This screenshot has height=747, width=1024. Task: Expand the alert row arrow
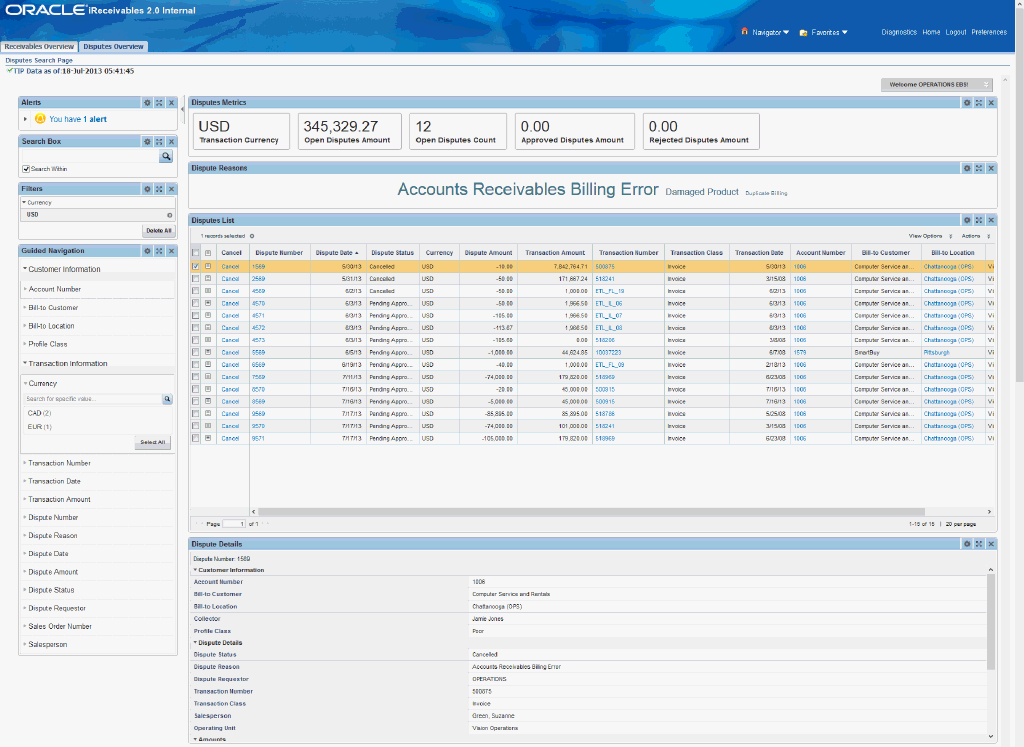point(25,119)
